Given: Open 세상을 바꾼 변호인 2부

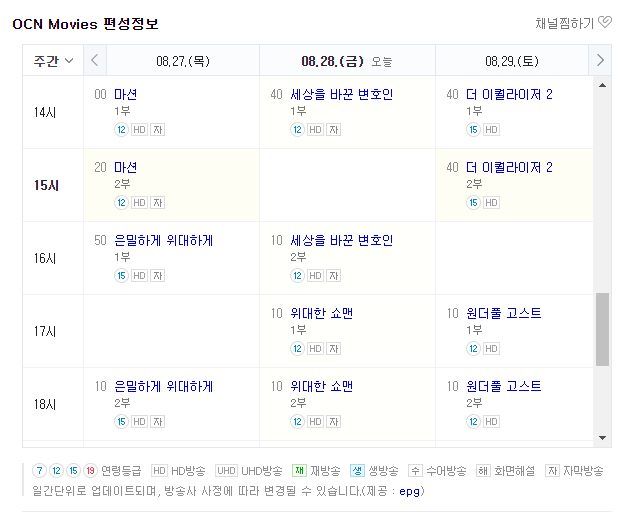Looking at the screenshot, I should click(x=341, y=240).
